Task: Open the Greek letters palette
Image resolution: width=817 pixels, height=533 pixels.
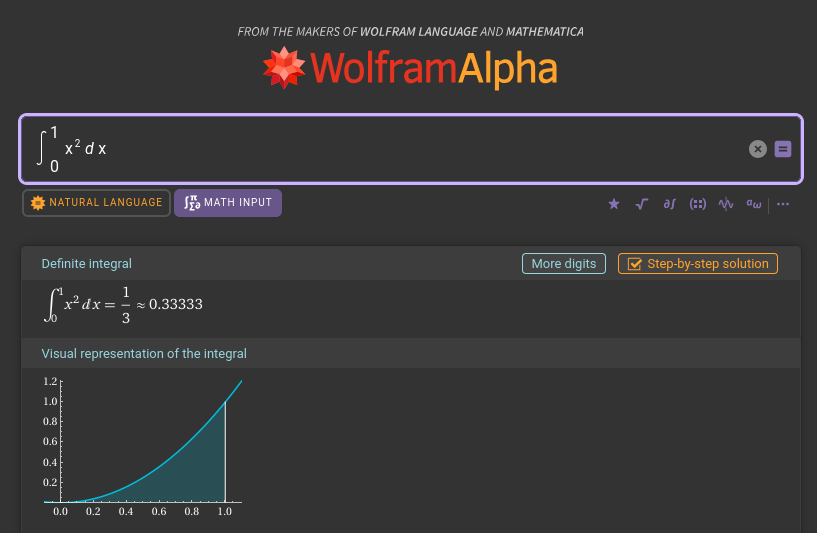Action: click(754, 204)
